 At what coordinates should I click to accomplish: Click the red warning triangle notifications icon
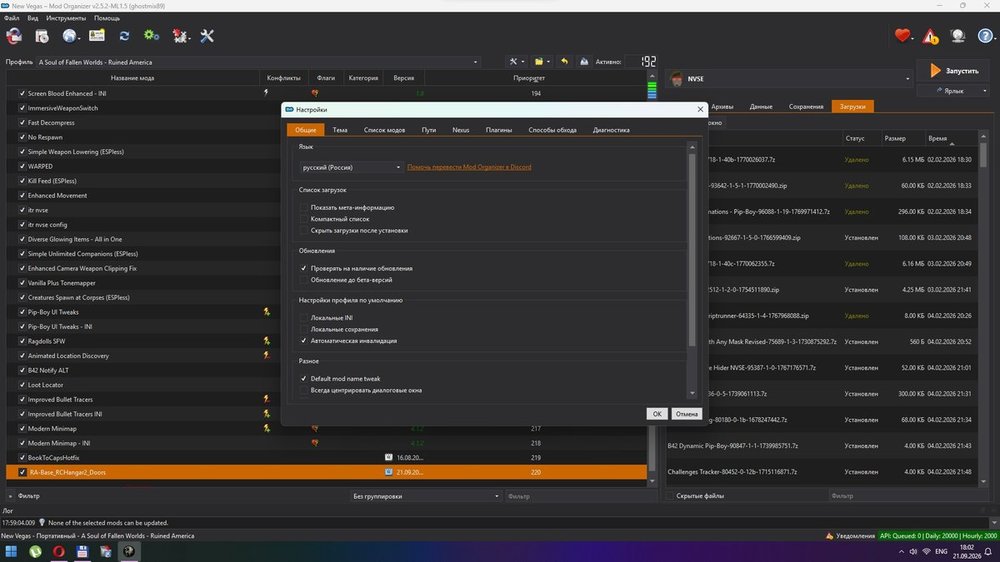[930, 36]
